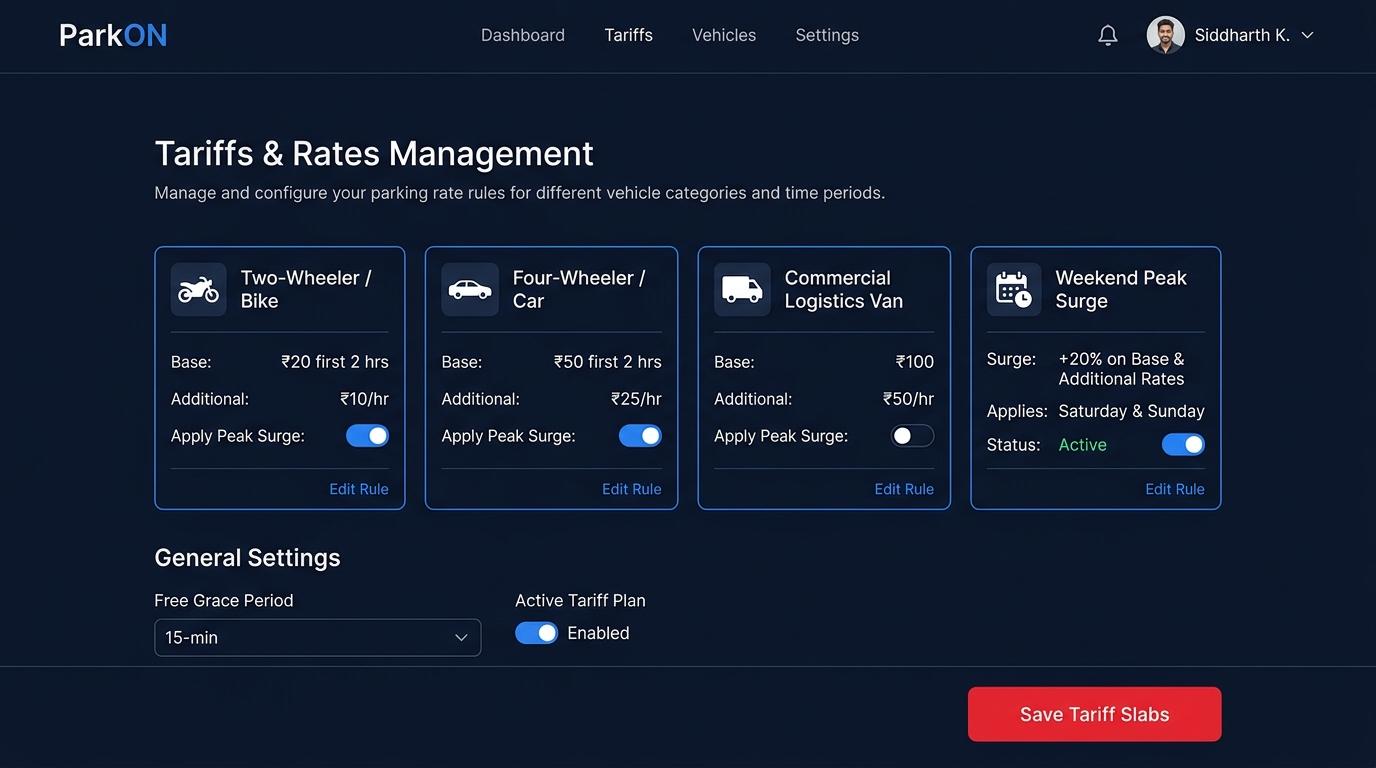Click the ParkON logo

pos(113,35)
